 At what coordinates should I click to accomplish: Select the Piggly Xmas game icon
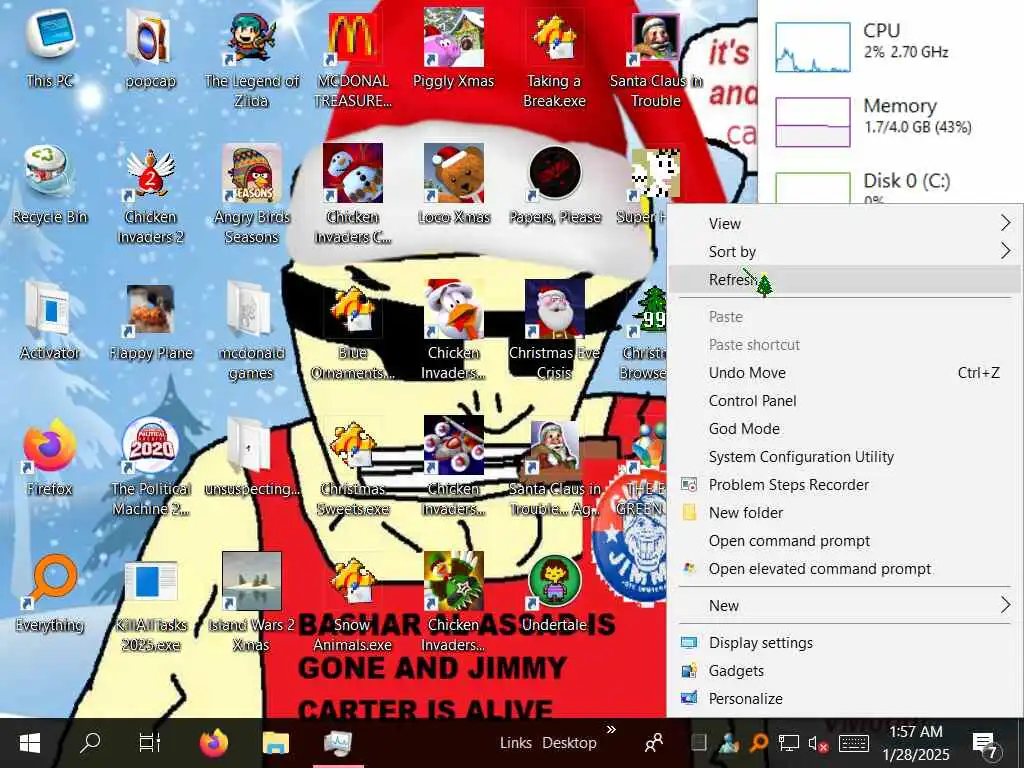pos(453,49)
